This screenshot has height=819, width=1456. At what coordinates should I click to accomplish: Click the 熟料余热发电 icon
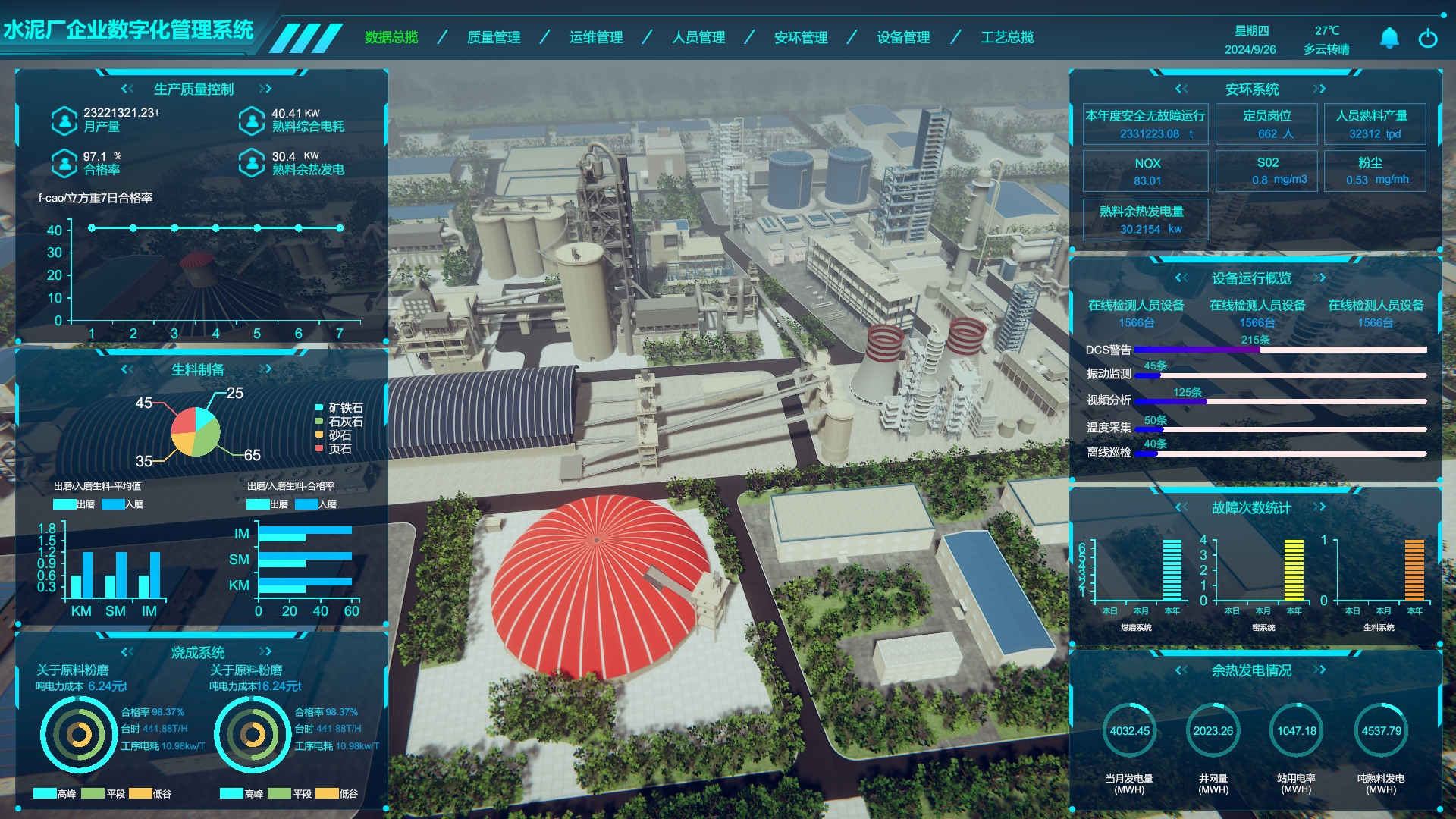tap(252, 163)
